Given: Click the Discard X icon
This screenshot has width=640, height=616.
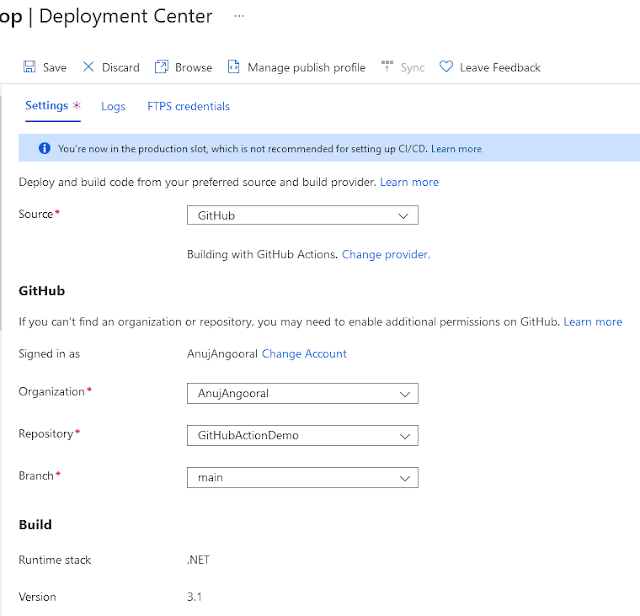Looking at the screenshot, I should (x=88, y=67).
